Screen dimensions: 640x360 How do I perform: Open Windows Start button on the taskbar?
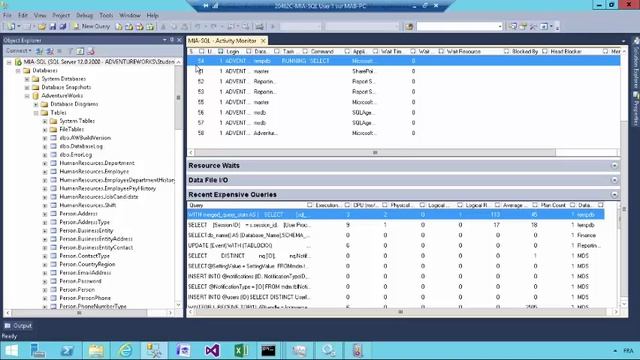coord(11,350)
